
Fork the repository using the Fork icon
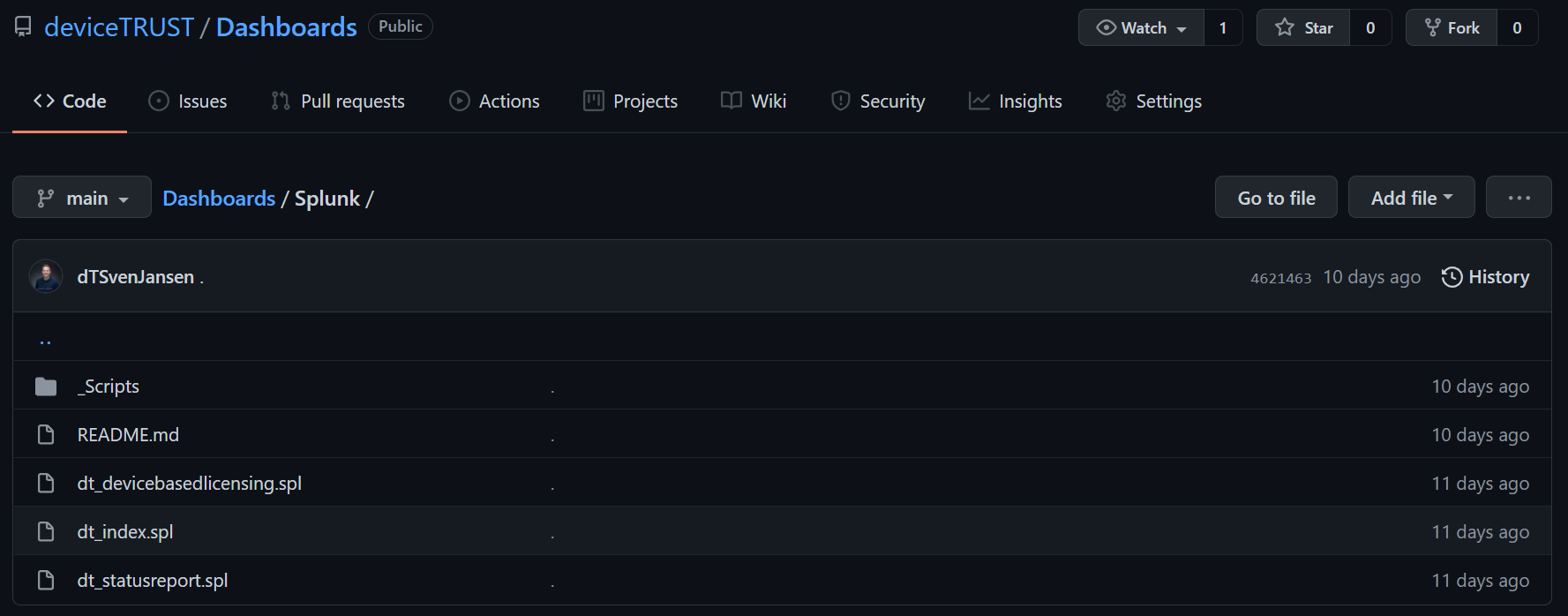(x=1433, y=28)
